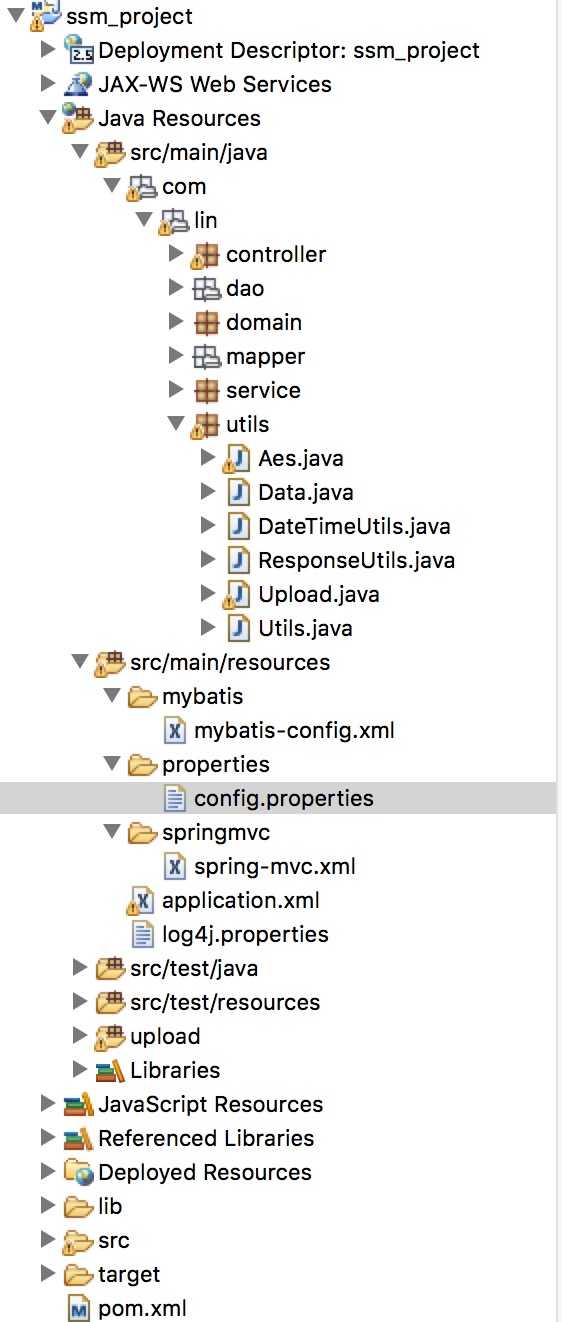Screen dimensions: 562x1322
Task: Expand the dao package
Action: (176, 288)
